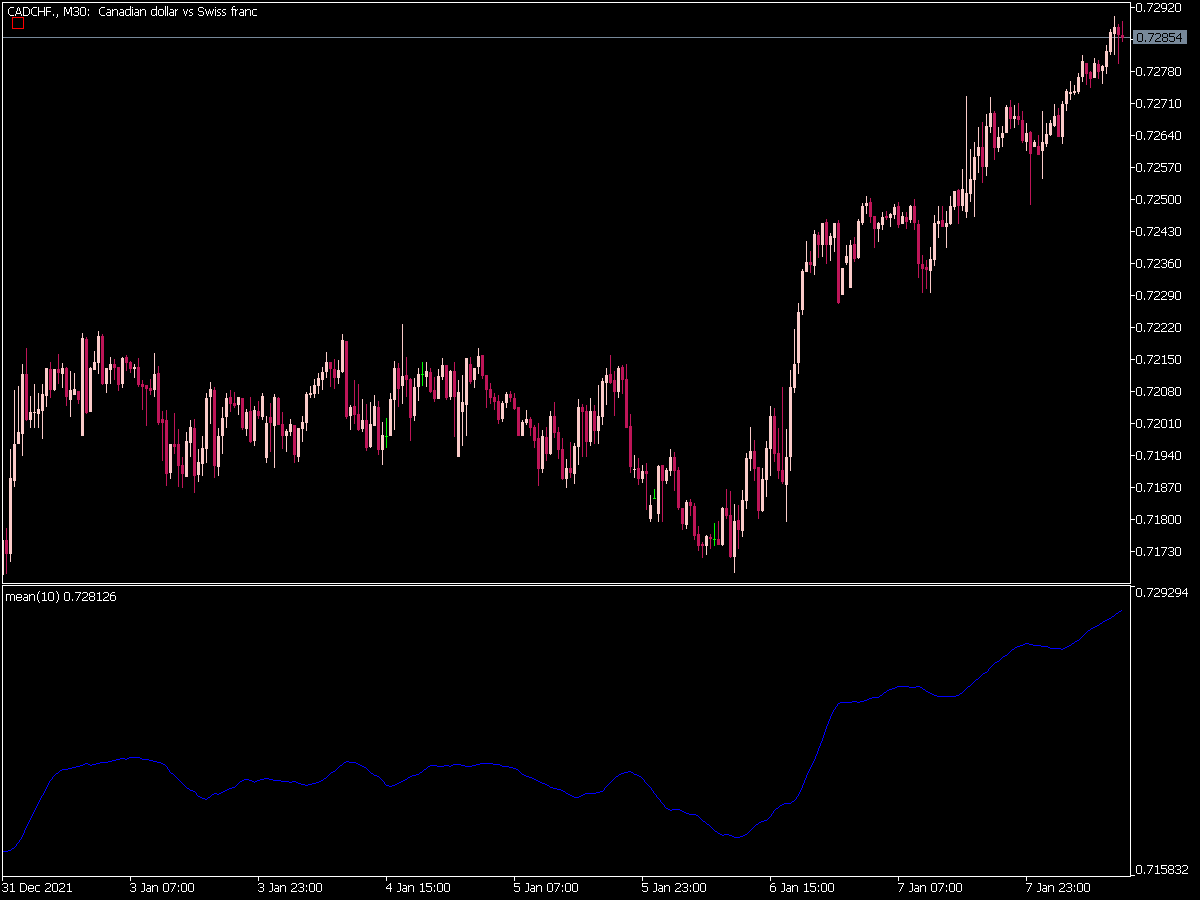
Task: Click the 5 Jan 07:00 time axis label
Action: click(x=546, y=887)
